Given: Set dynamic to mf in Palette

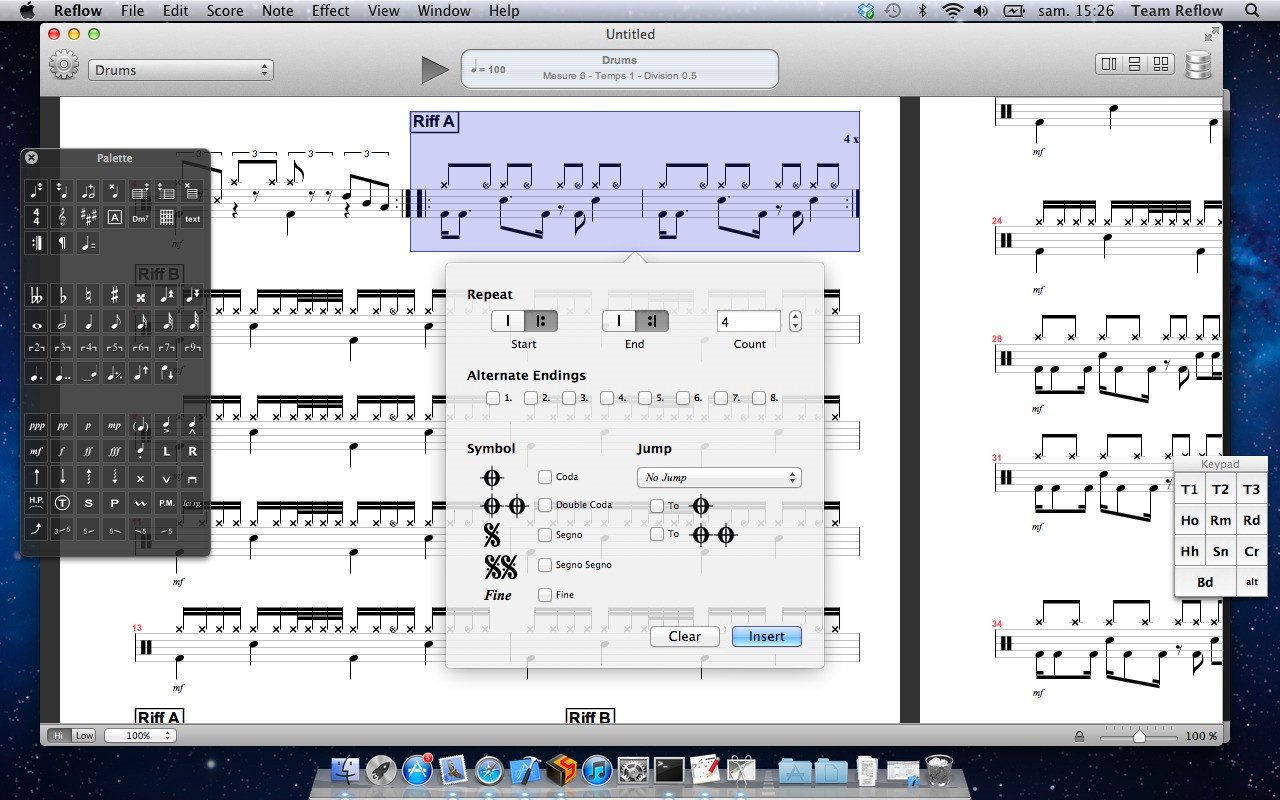Looking at the screenshot, I should 37,452.
